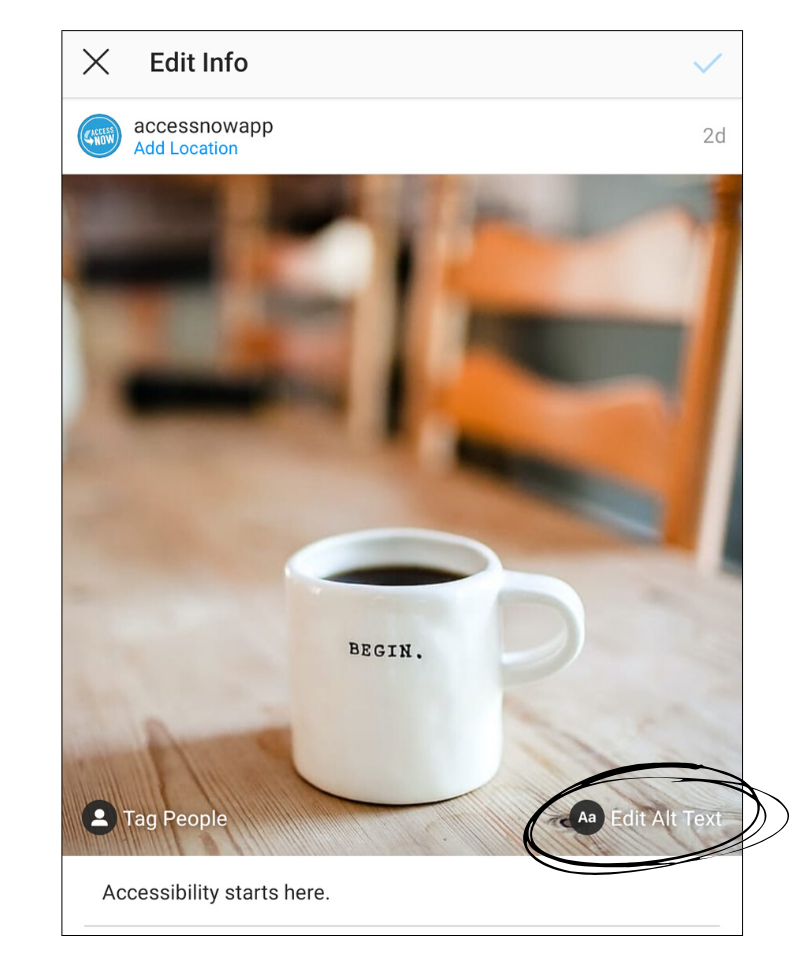804x980 pixels.
Task: Click the coffee inside the mug
Action: click(x=395, y=575)
